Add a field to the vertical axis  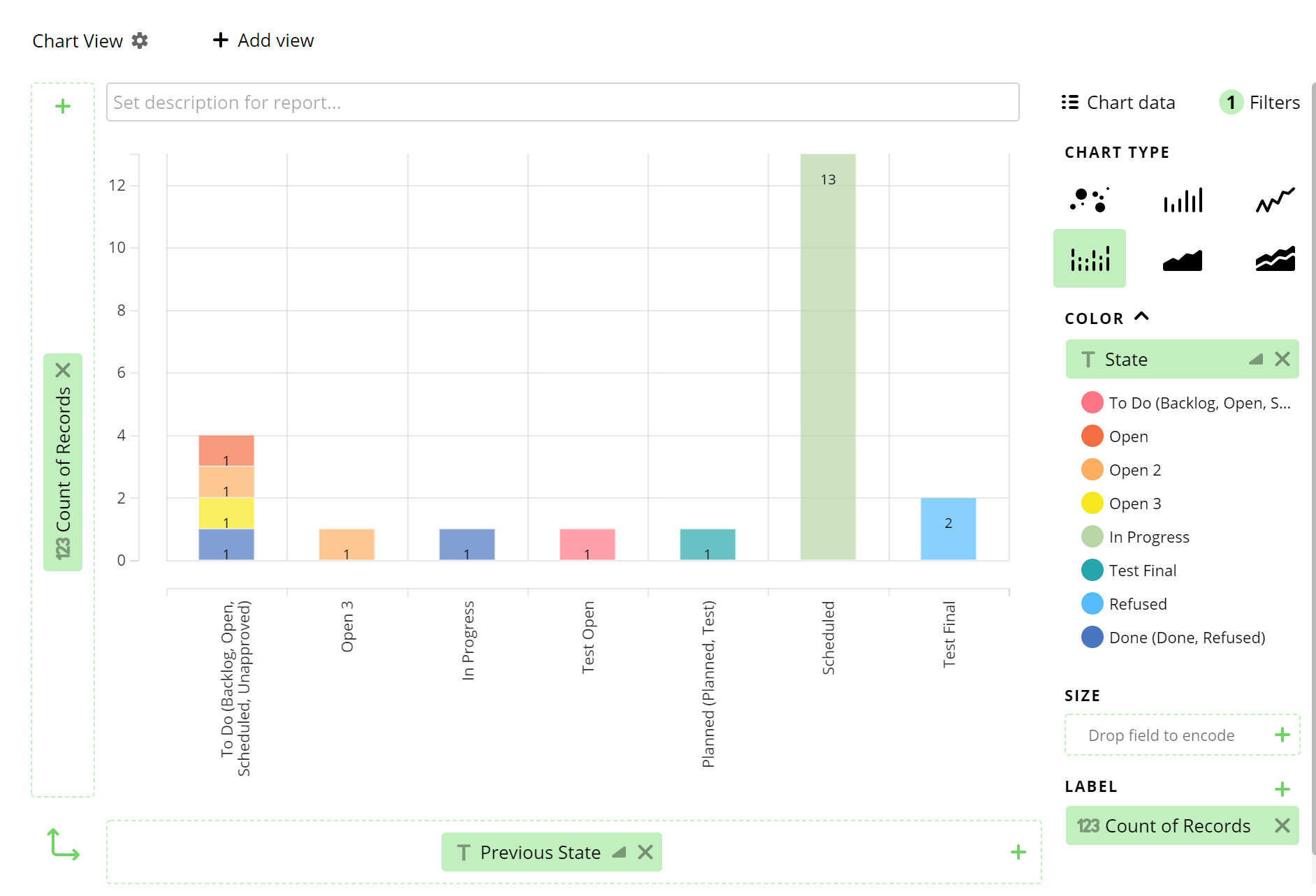point(62,105)
